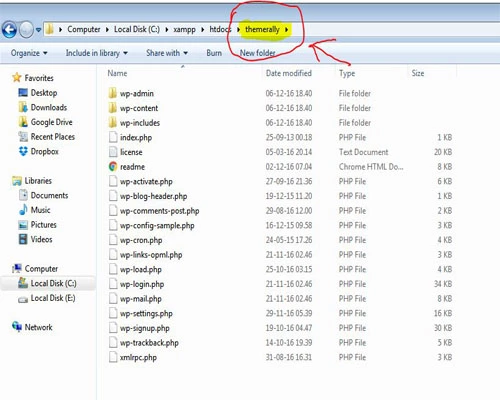Image resolution: width=500 pixels, height=400 pixels.
Task: Select the wp-config-sample.php file
Action: 157,225
